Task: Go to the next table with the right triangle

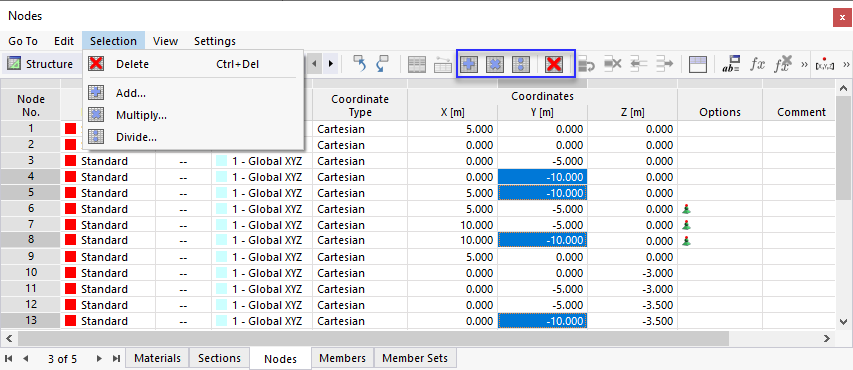Action: pos(331,64)
